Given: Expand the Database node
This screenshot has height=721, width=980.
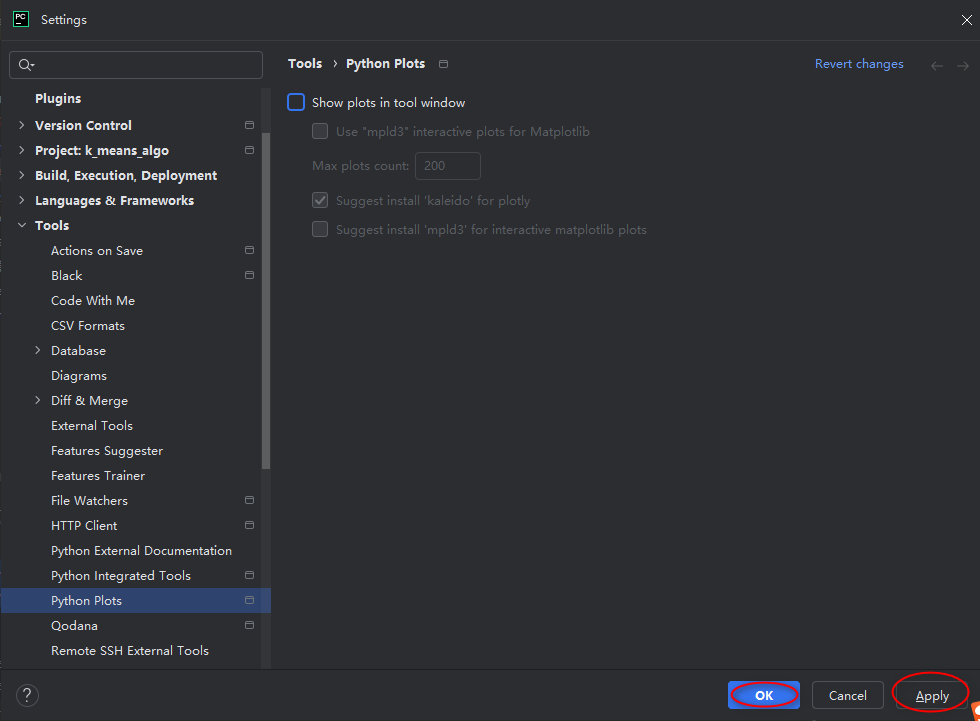Looking at the screenshot, I should pyautogui.click(x=38, y=350).
